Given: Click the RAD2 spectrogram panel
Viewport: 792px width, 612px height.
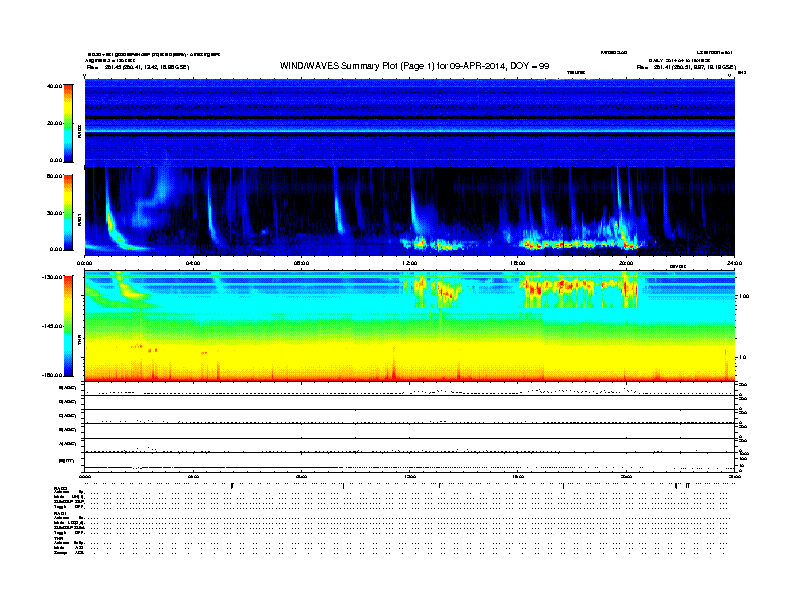Looking at the screenshot, I should 410,123.
